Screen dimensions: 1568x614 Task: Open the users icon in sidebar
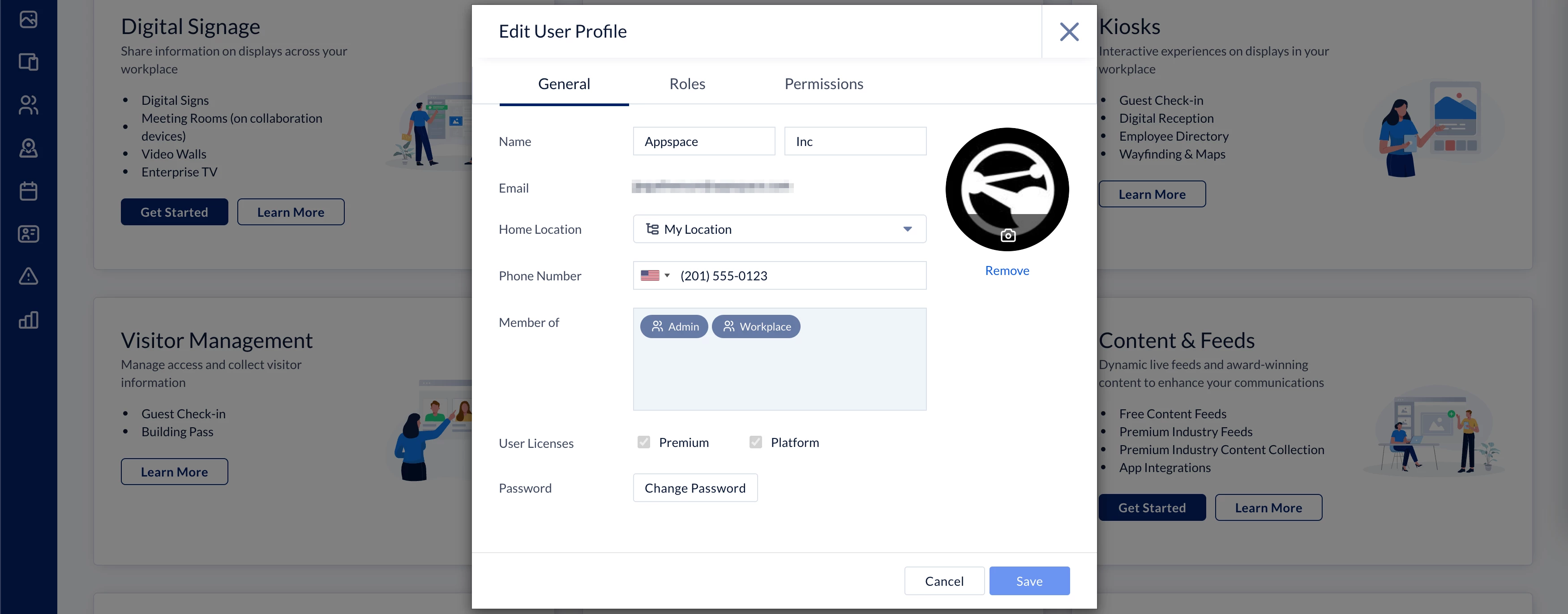[x=28, y=105]
